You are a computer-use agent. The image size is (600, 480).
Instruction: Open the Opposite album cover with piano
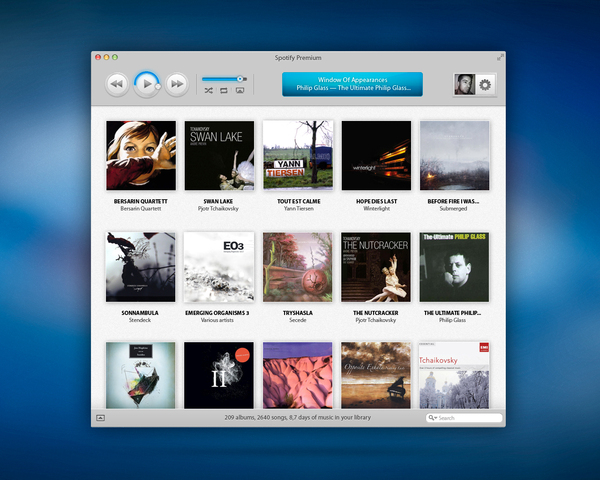click(376, 375)
